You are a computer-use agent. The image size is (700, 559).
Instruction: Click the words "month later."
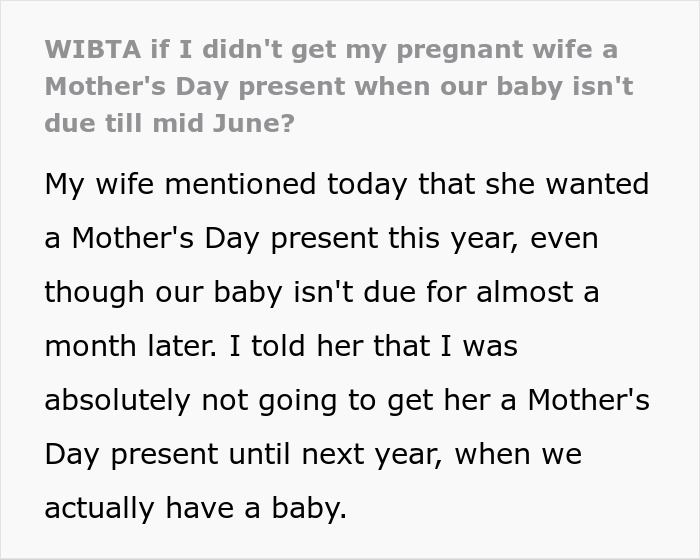131,346
